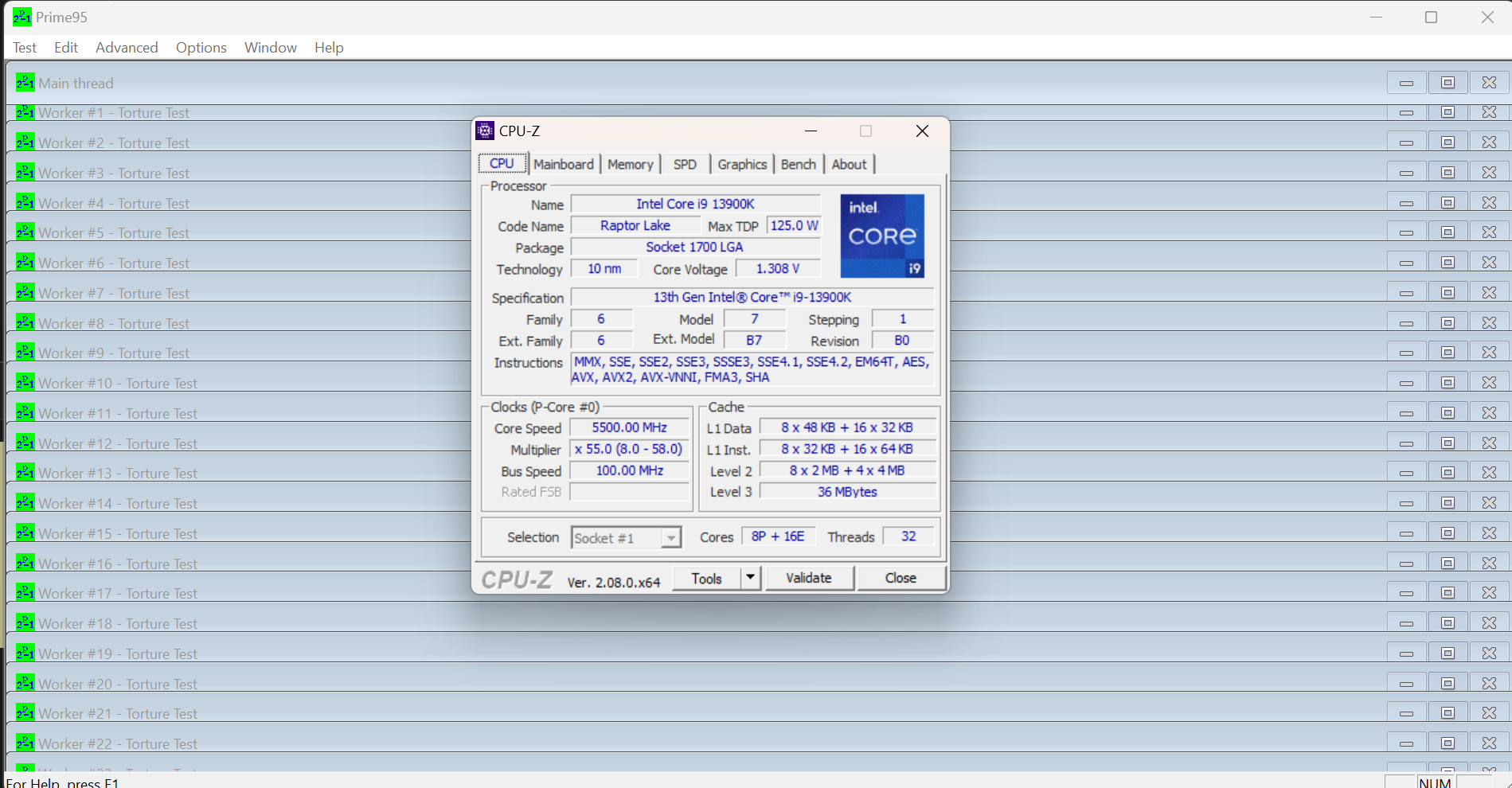Minimize the Main thread child window
The height and width of the screenshot is (788, 1512).
tap(1407, 83)
